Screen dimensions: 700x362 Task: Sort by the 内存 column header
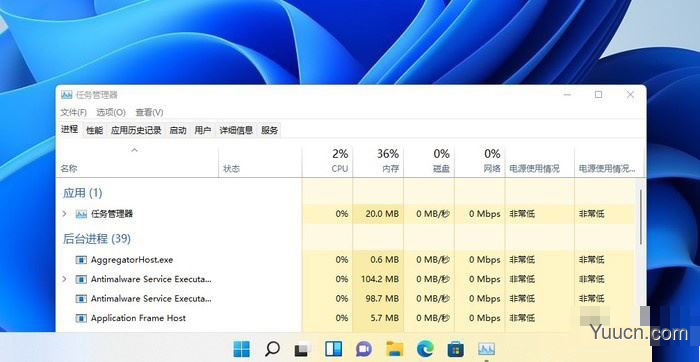coord(378,161)
